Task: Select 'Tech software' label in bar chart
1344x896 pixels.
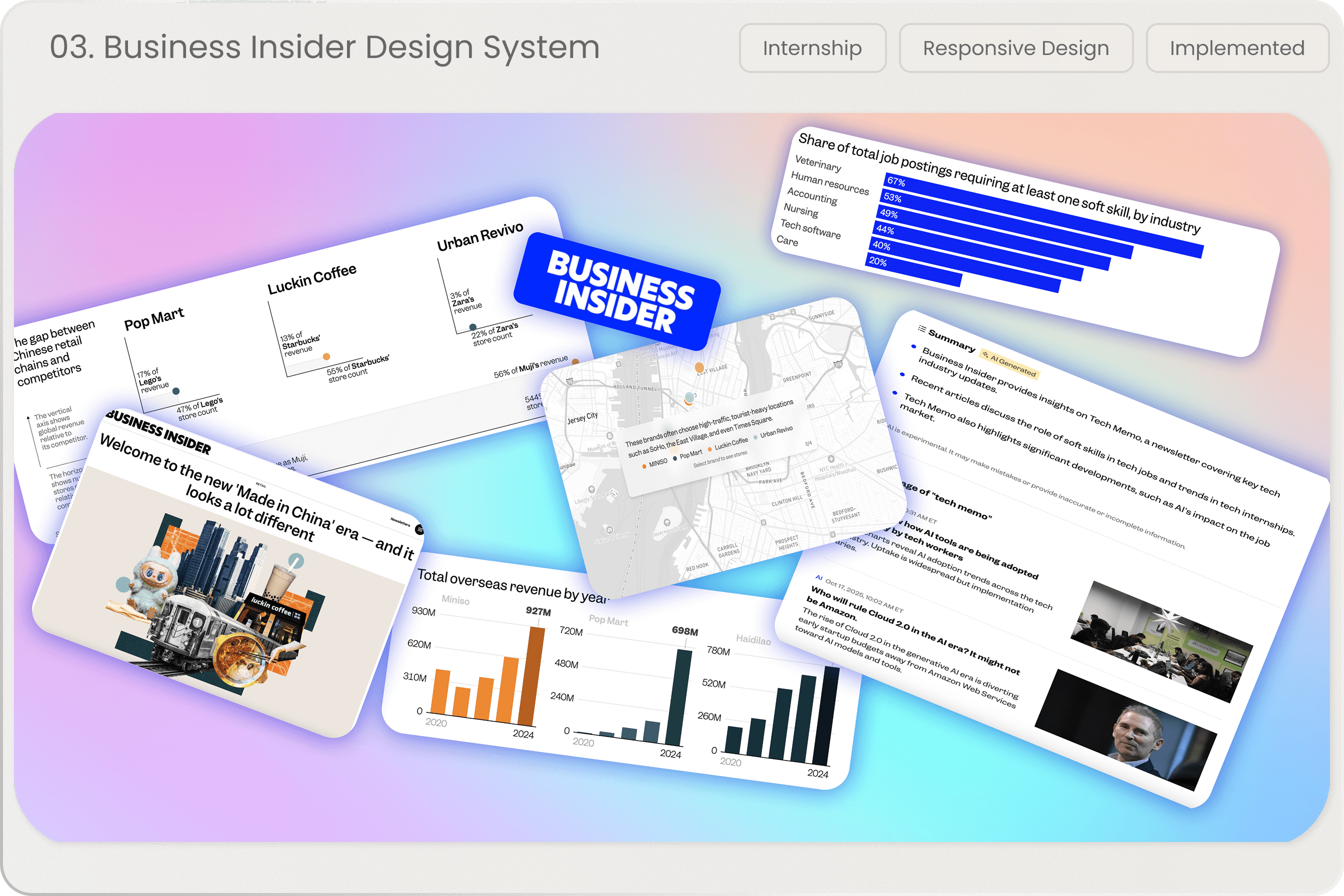Action: [x=810, y=229]
